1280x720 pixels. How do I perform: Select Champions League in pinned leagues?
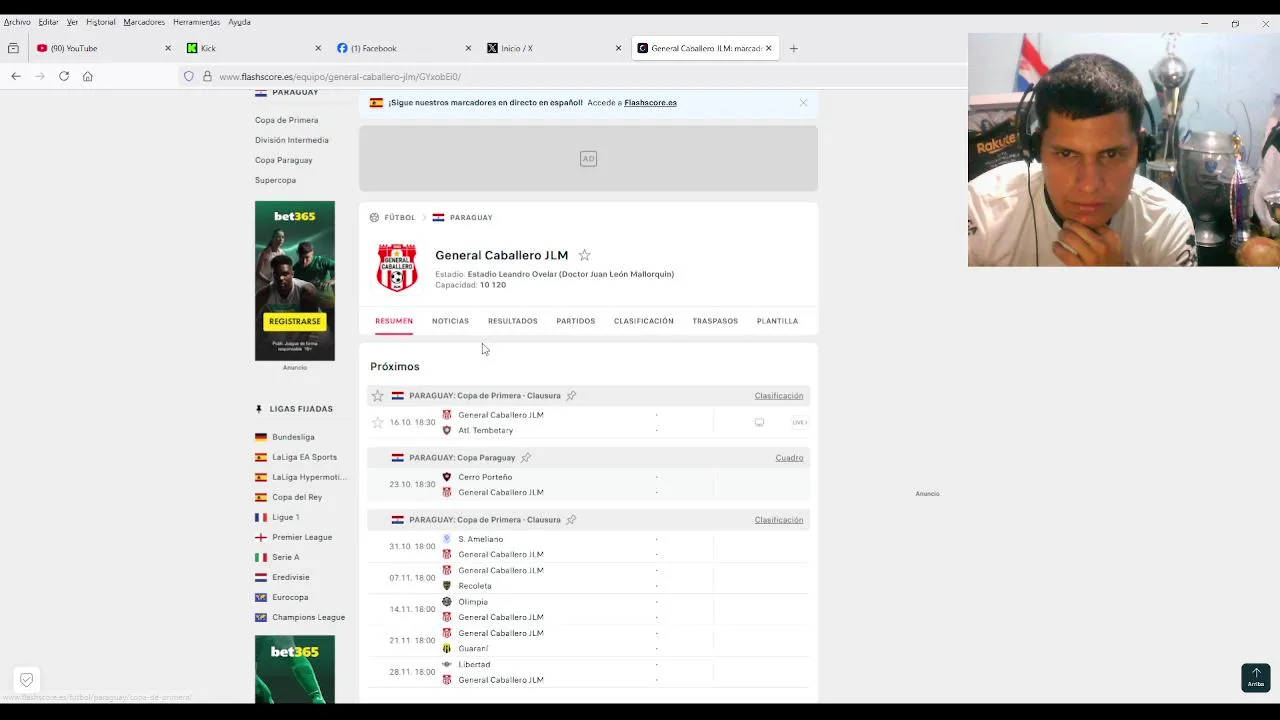pyautogui.click(x=308, y=617)
